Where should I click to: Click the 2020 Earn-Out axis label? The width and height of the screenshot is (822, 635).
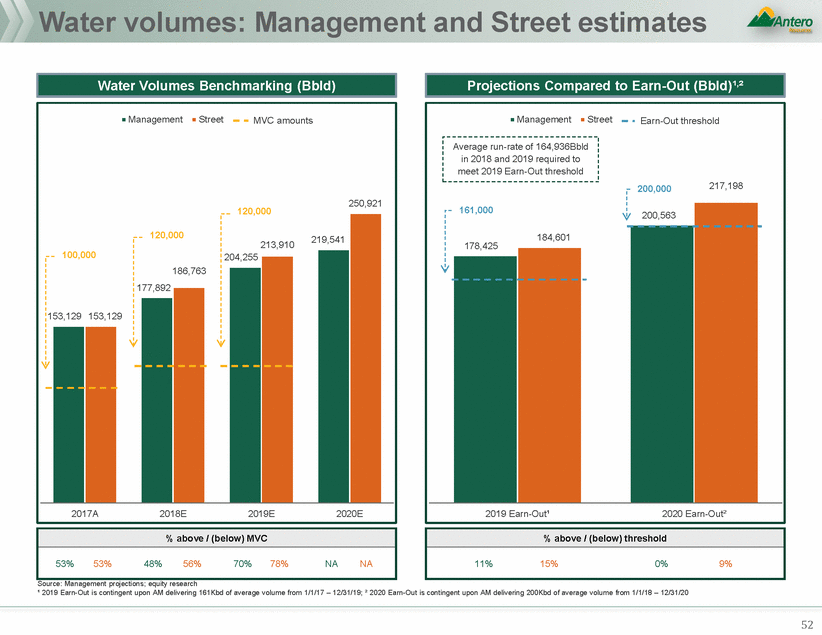[x=694, y=511]
